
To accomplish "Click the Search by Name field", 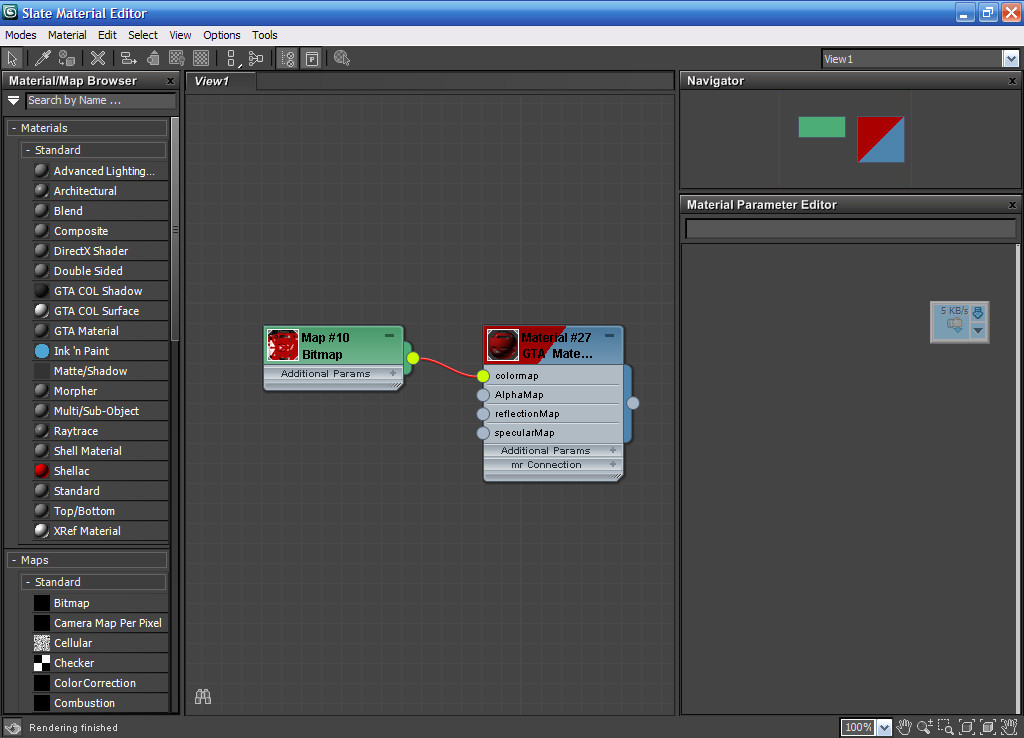I will point(100,100).
